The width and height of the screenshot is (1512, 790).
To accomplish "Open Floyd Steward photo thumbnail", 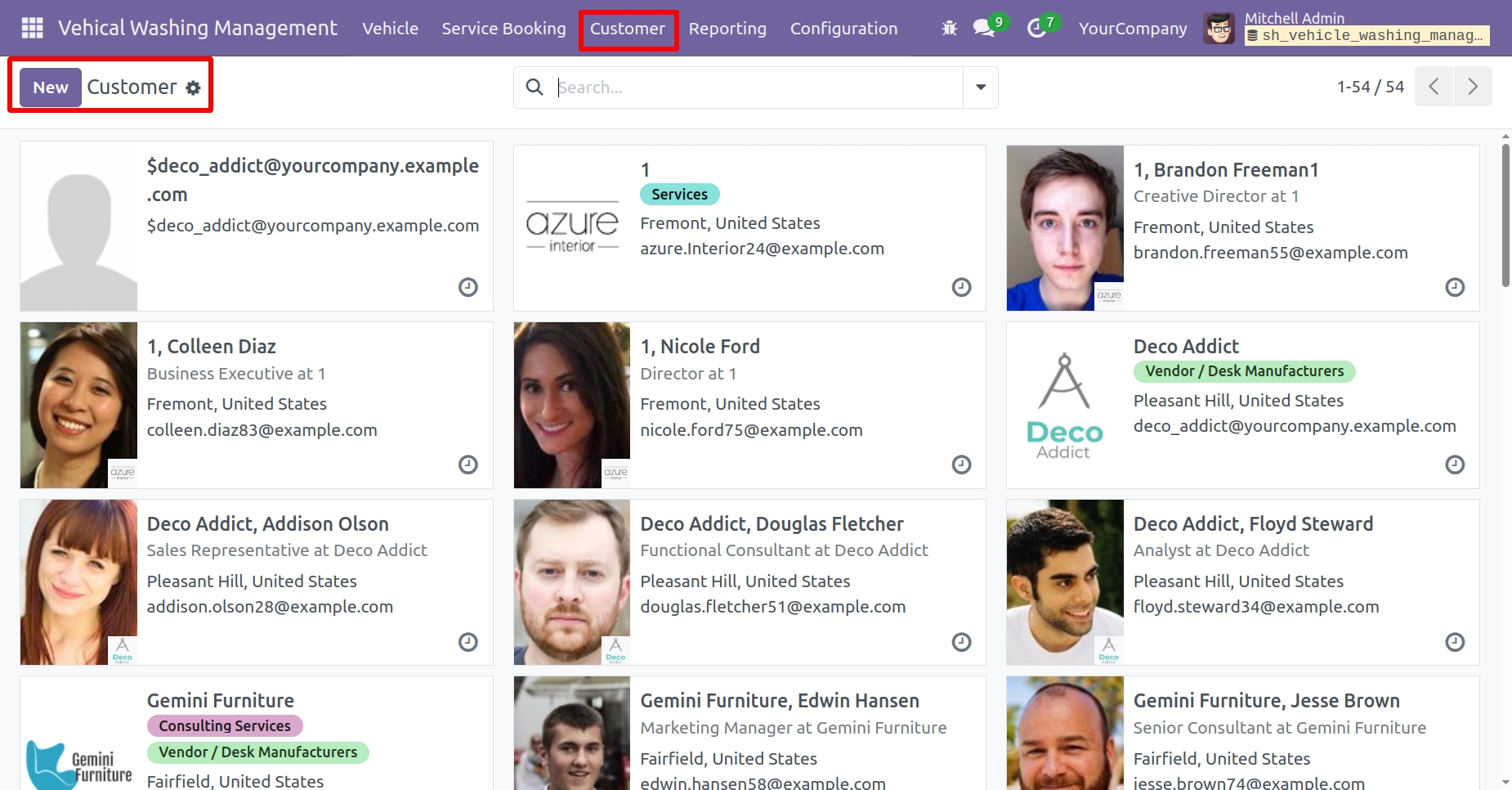I will point(1065,582).
